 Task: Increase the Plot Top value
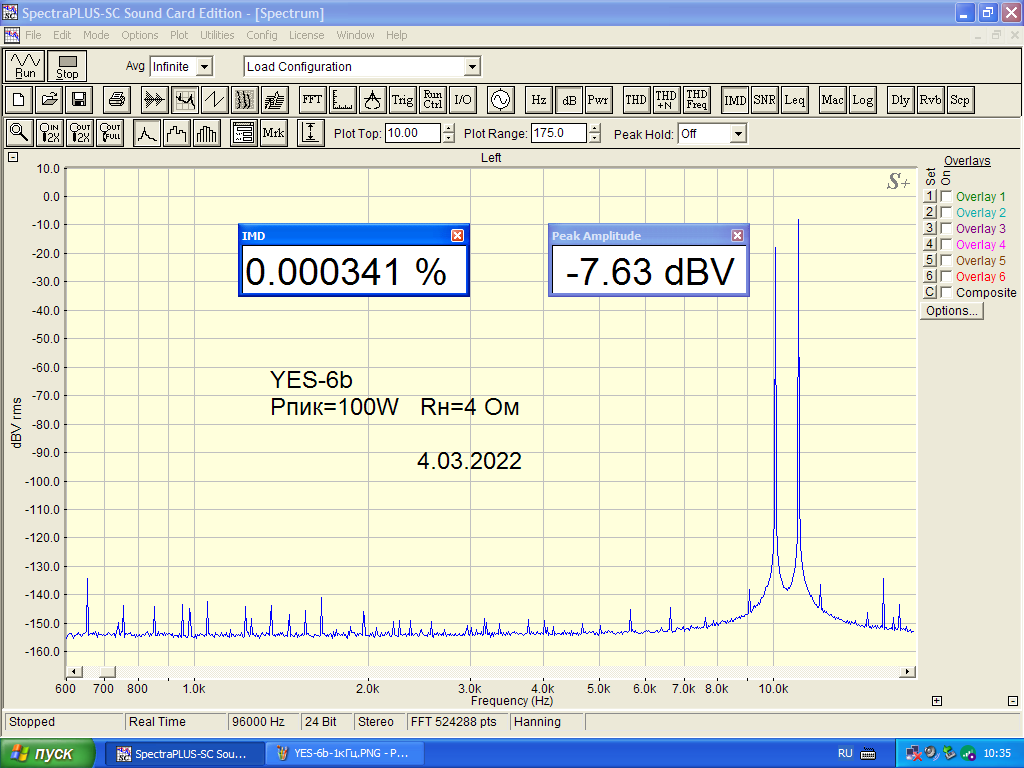click(x=449, y=129)
